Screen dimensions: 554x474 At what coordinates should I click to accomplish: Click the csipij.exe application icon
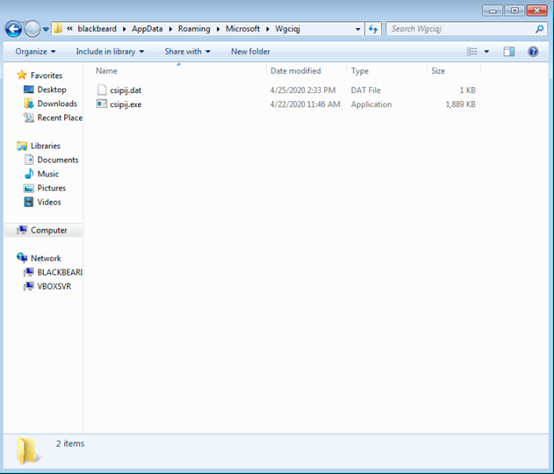[x=102, y=104]
